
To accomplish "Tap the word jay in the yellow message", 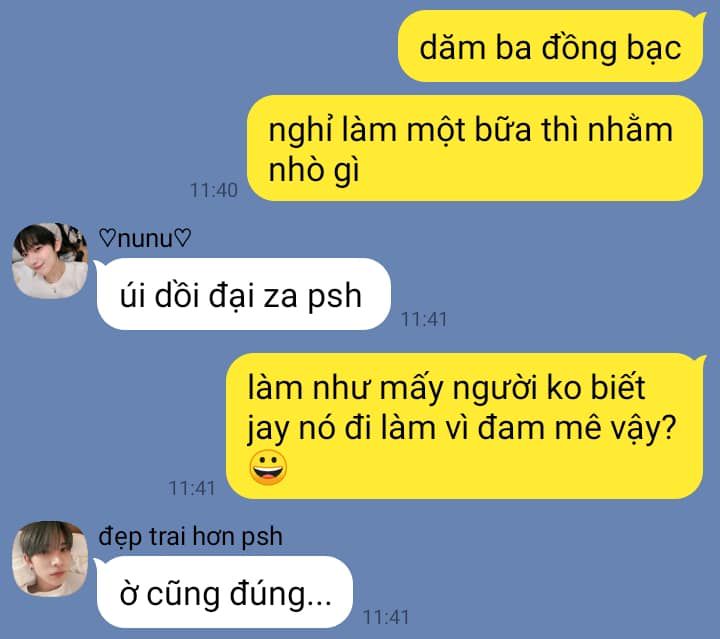I will coord(268,430).
